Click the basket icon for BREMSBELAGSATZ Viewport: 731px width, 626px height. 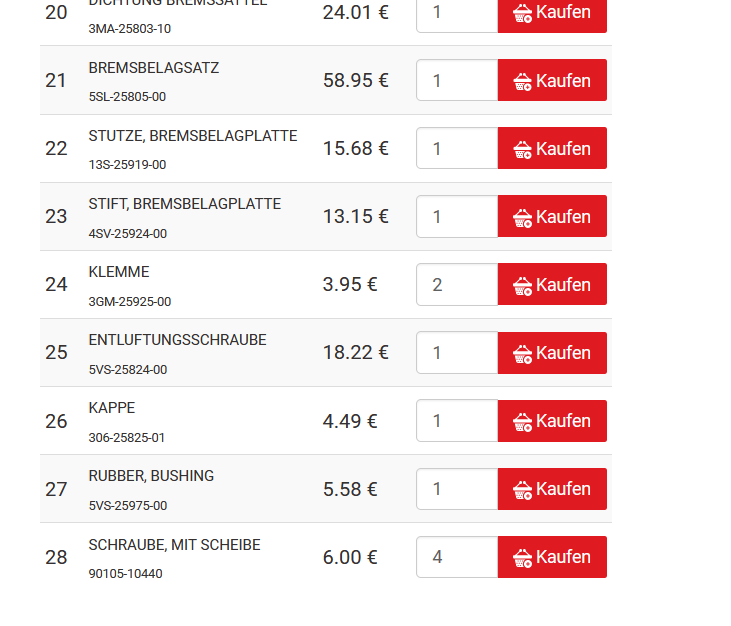pyautogui.click(x=522, y=81)
